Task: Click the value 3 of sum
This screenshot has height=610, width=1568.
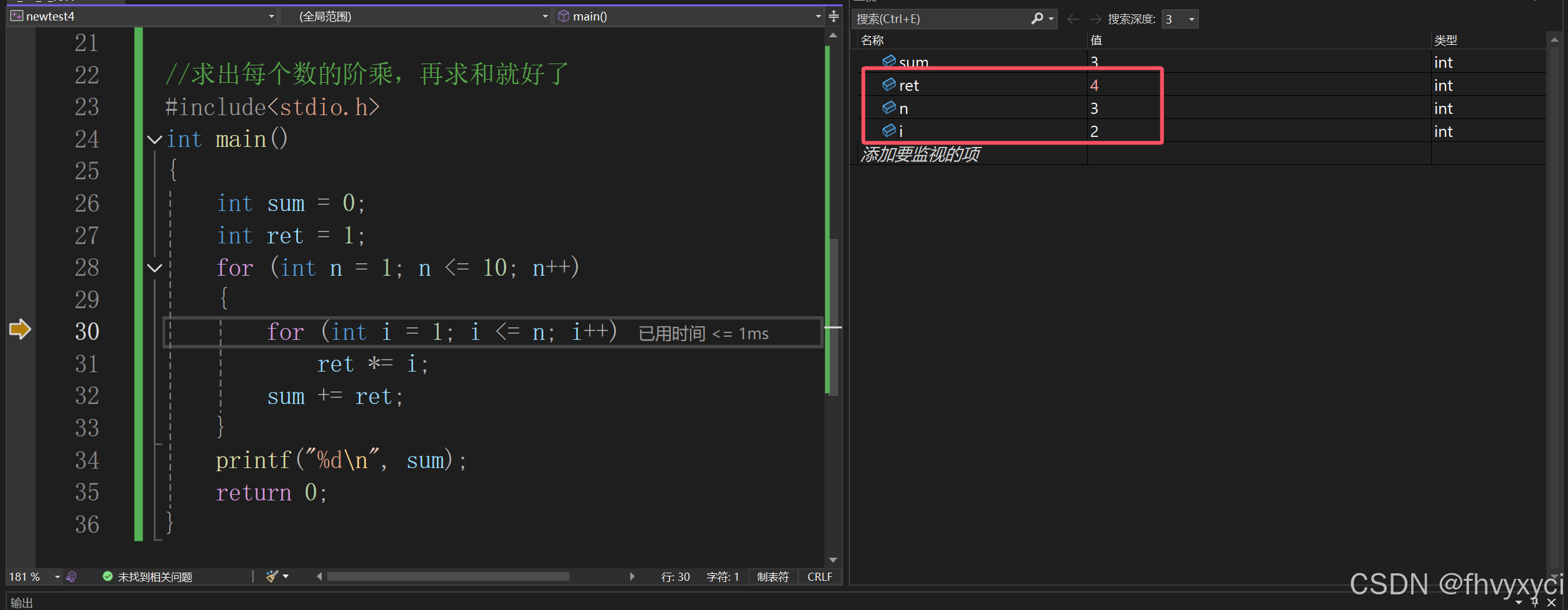Action: [1094, 62]
